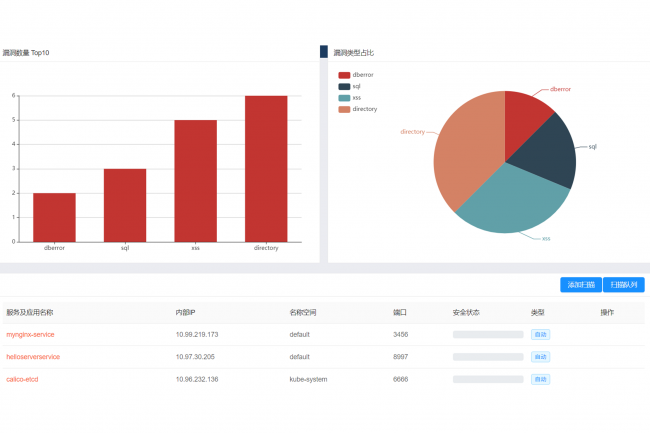Viewport: 650px width, 433px height.
Task: Select the directory bar in bar chart
Action: [x=266, y=168]
